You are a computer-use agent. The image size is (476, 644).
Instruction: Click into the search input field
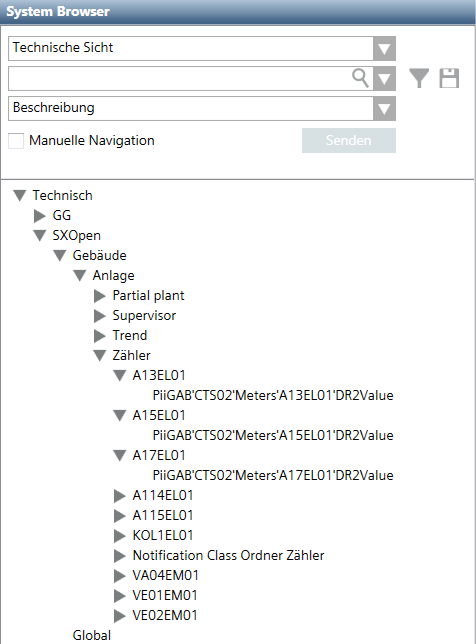point(179,78)
